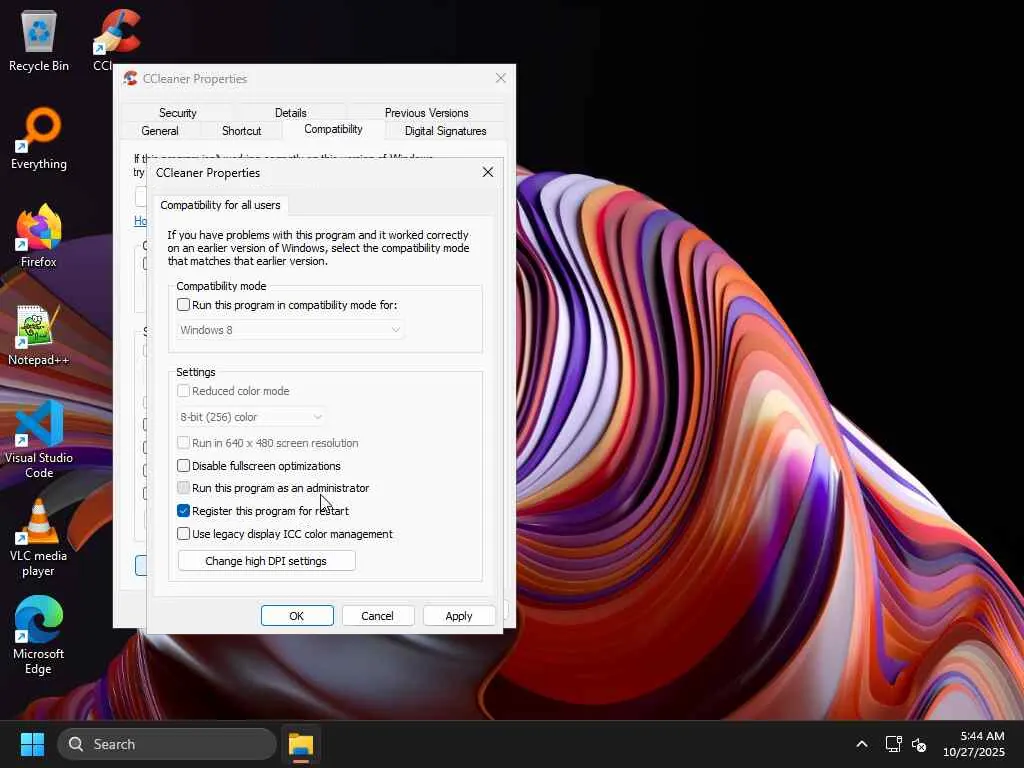Screen dimensions: 1024x768
Task: Switch to the General tab
Action: click(x=160, y=131)
